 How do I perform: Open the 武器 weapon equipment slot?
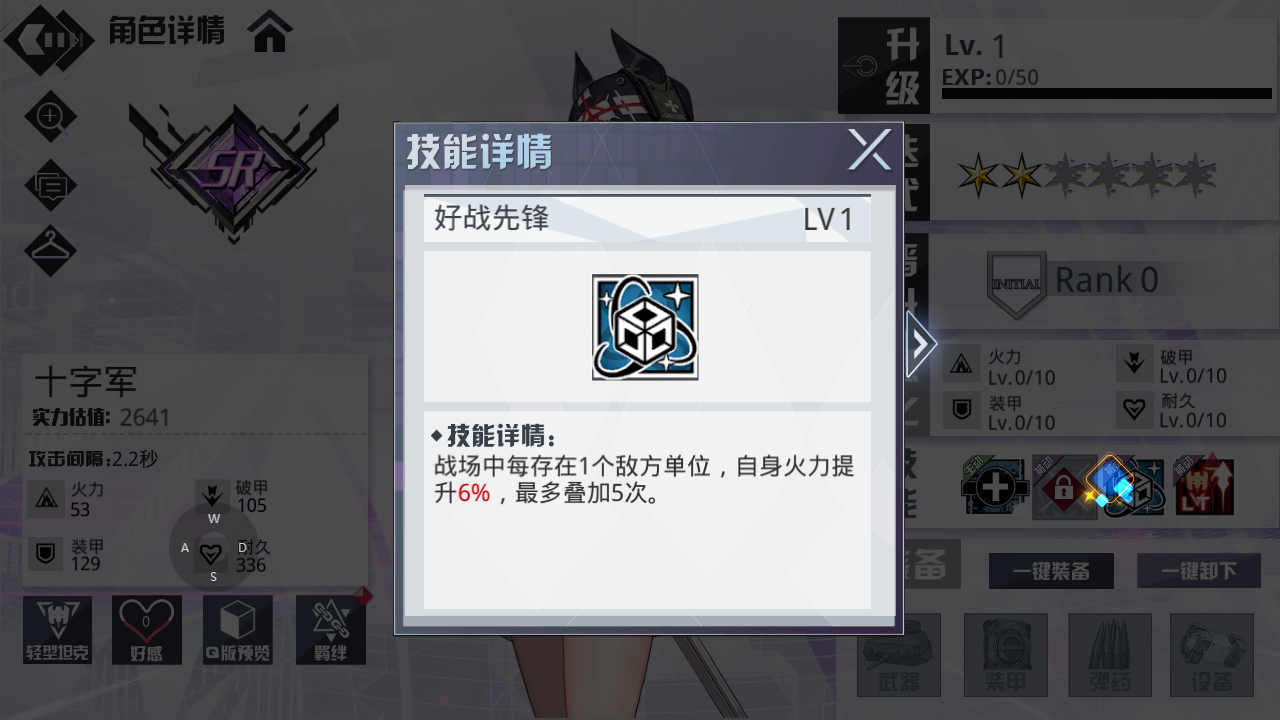click(x=899, y=655)
